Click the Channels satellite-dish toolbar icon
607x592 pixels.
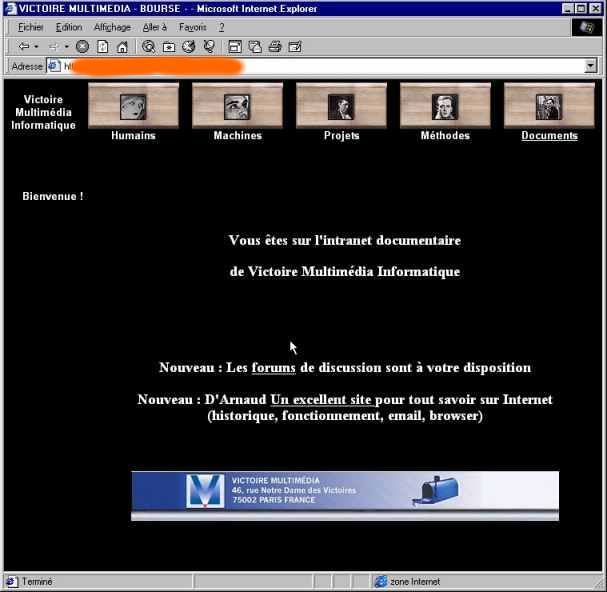209,47
